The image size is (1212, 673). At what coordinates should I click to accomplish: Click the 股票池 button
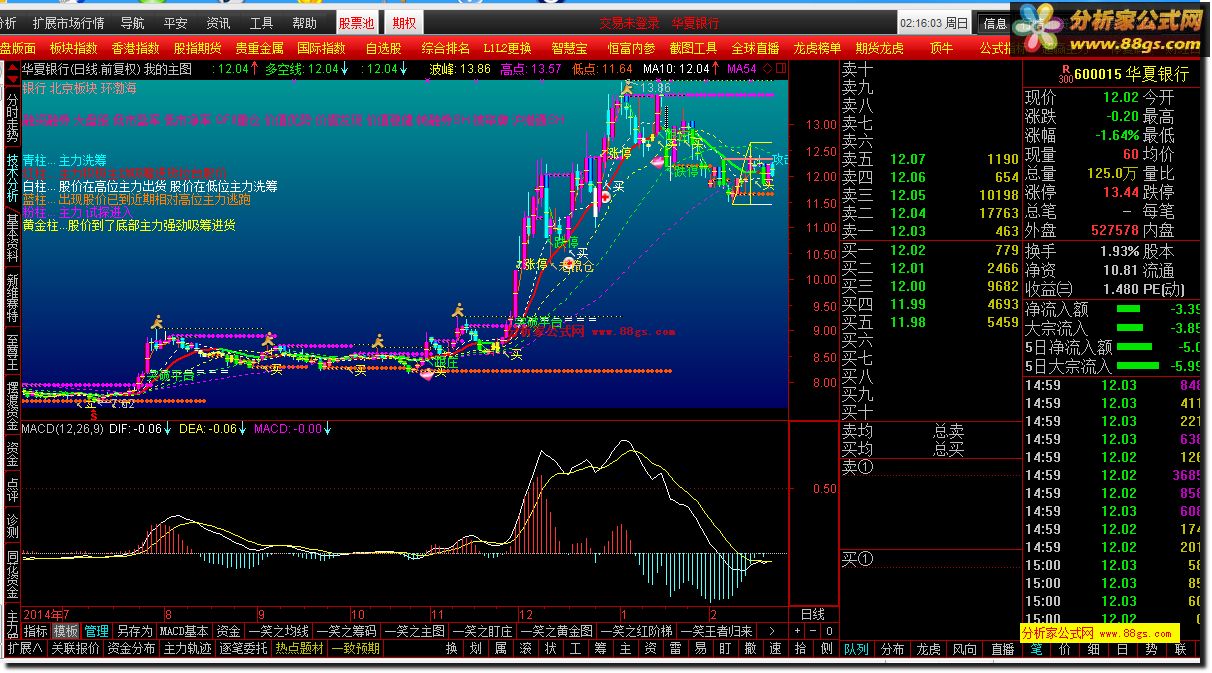355,23
